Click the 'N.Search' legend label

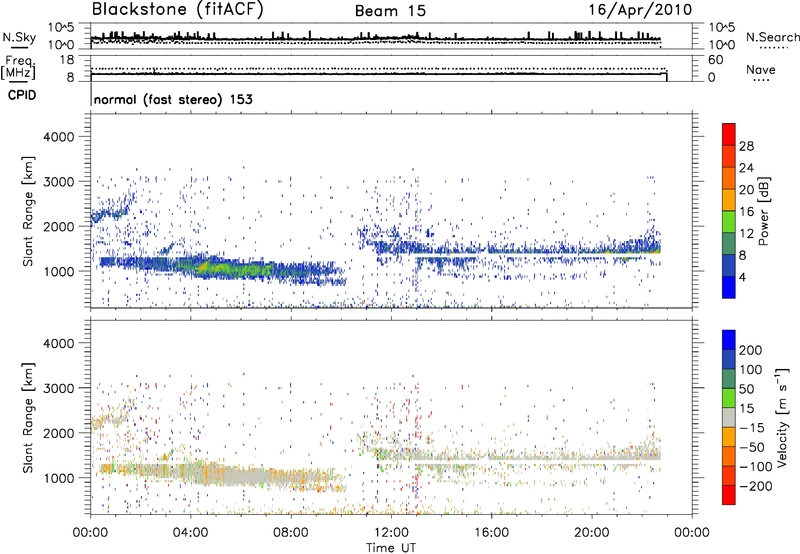click(x=772, y=37)
